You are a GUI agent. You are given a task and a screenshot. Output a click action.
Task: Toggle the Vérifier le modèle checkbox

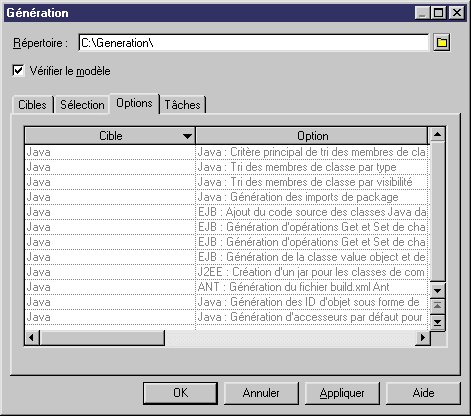18,71
